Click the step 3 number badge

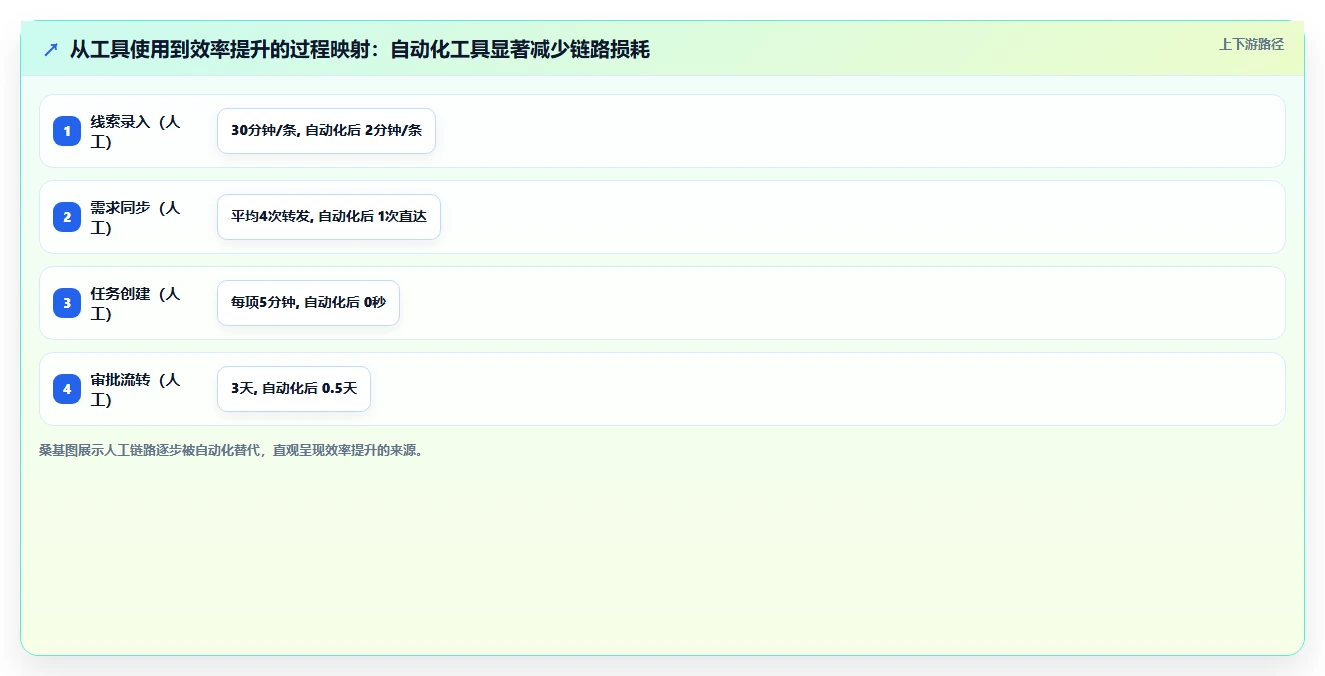pos(67,303)
